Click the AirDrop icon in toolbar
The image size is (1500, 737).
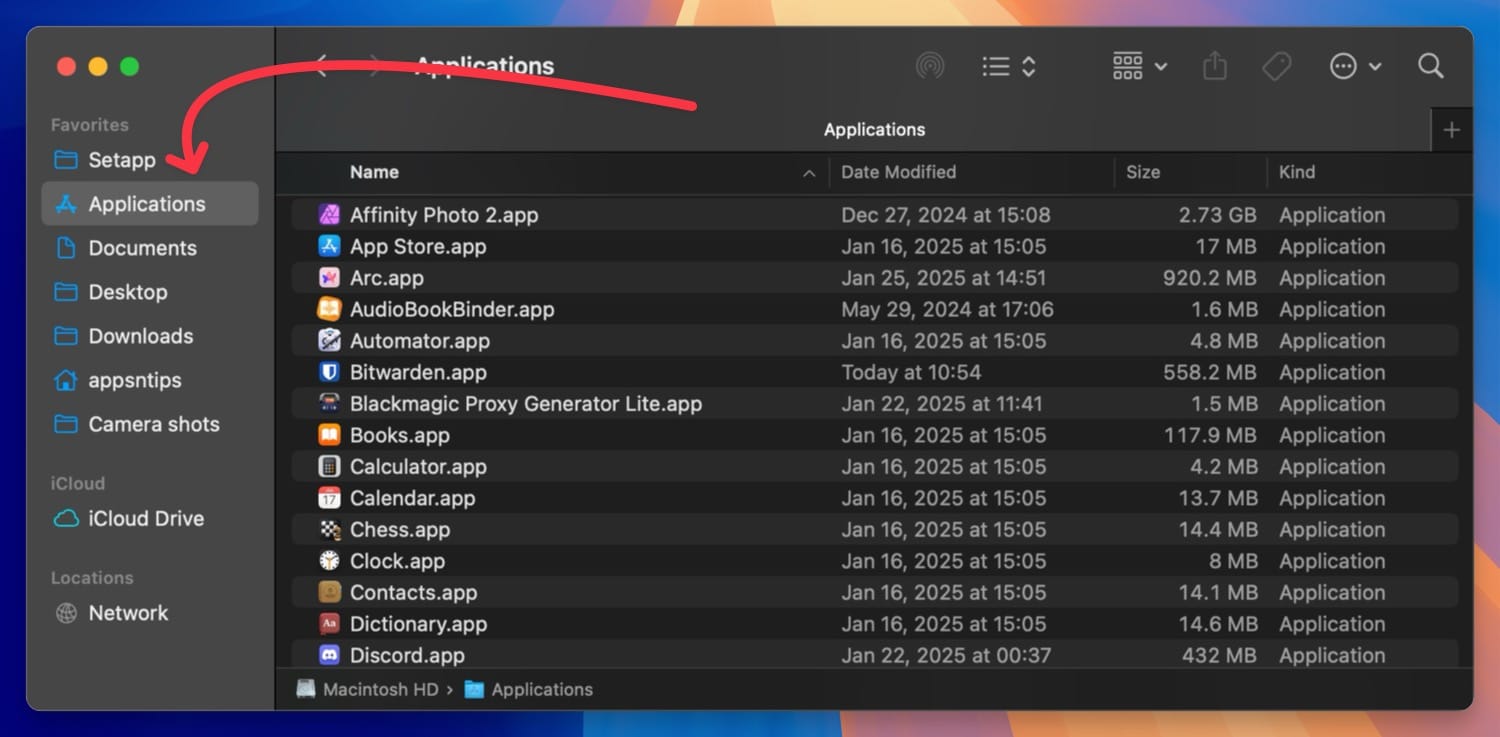pos(930,67)
